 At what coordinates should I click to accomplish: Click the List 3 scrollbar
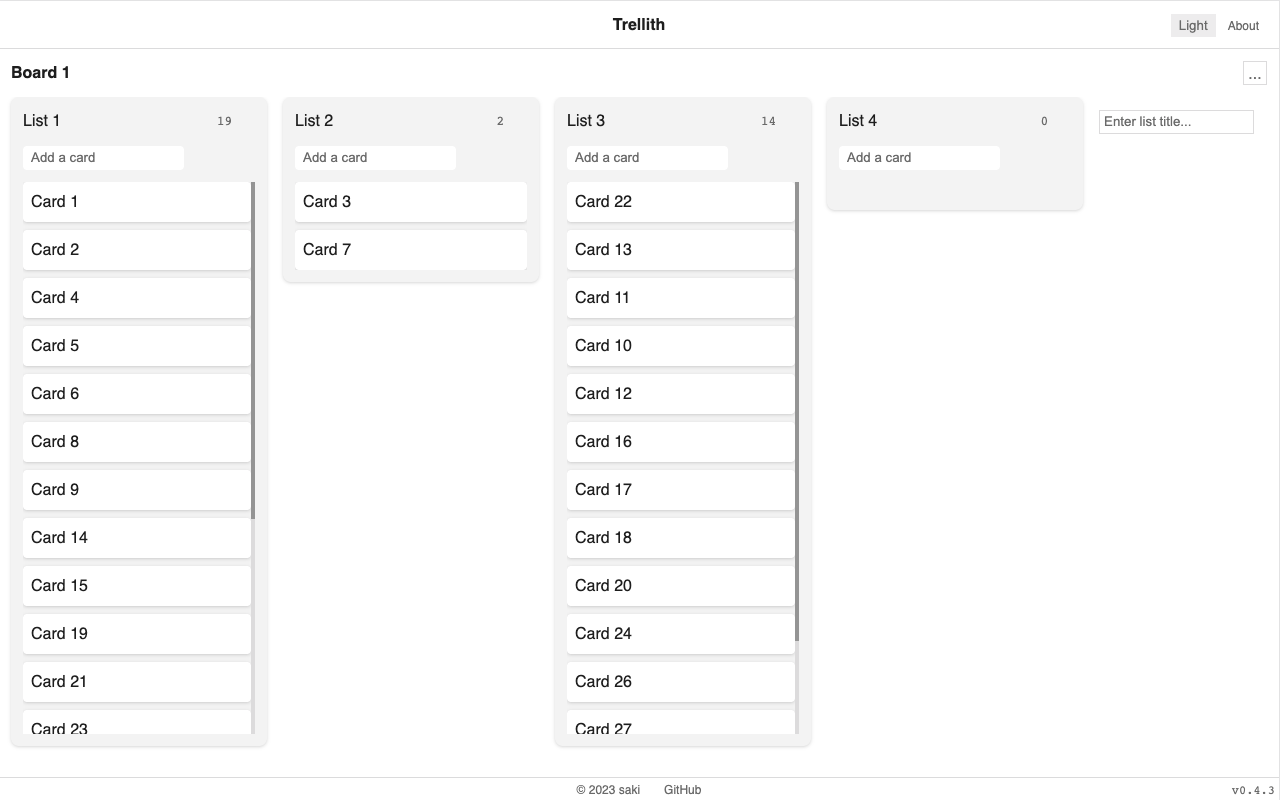click(x=797, y=411)
